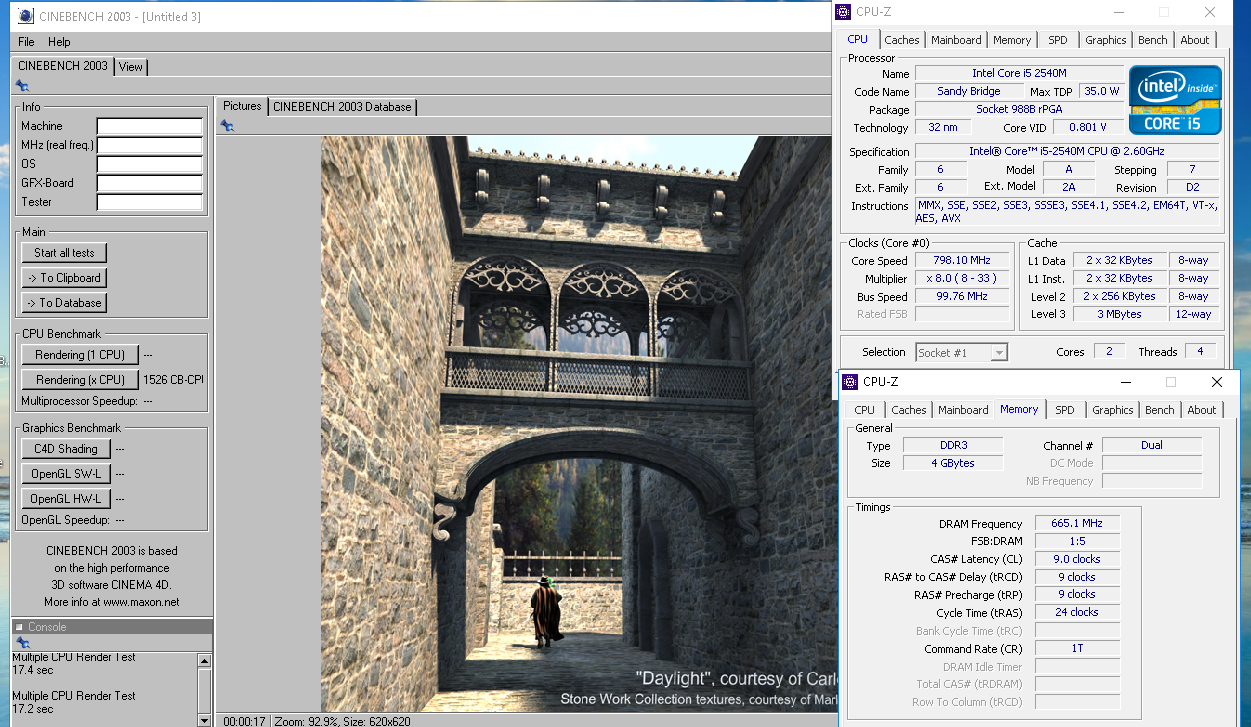The height and width of the screenshot is (727, 1251).
Task: Click the Core Speed value 798.10 MHz
Action: (961, 261)
